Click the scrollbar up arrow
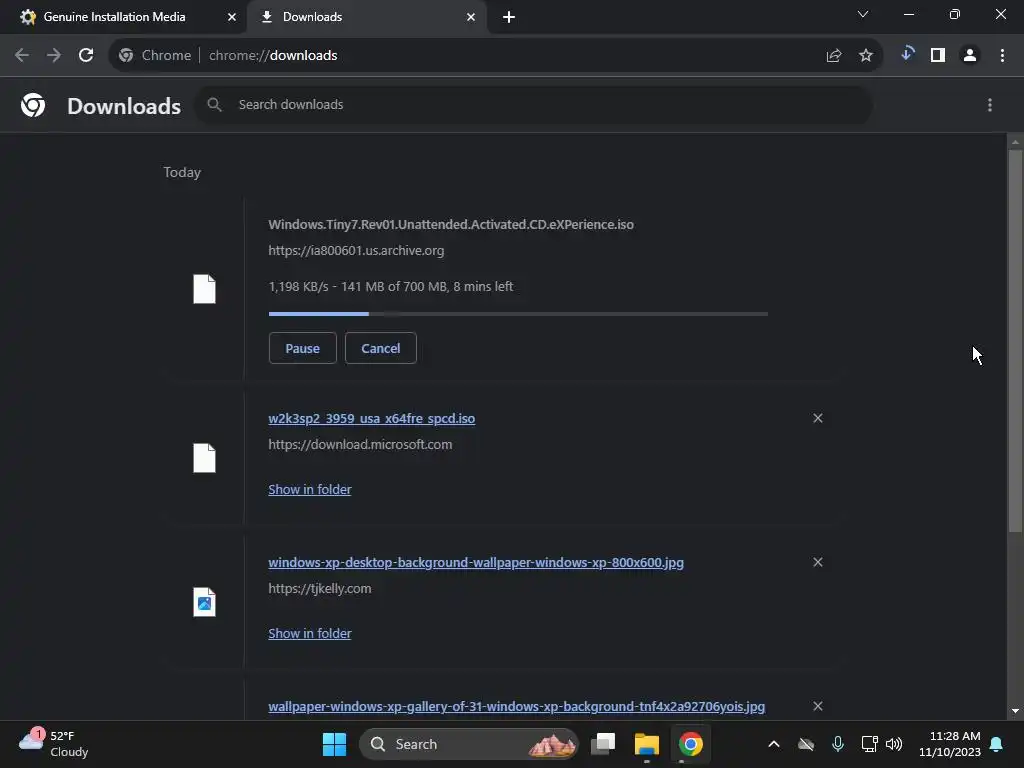The width and height of the screenshot is (1024, 768). tap(1015, 142)
